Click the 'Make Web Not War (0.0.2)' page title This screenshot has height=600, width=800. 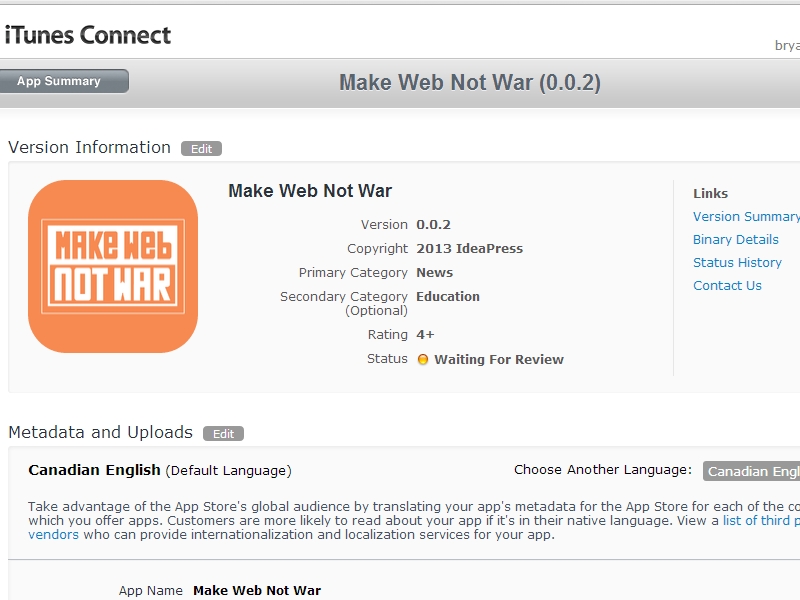(470, 83)
